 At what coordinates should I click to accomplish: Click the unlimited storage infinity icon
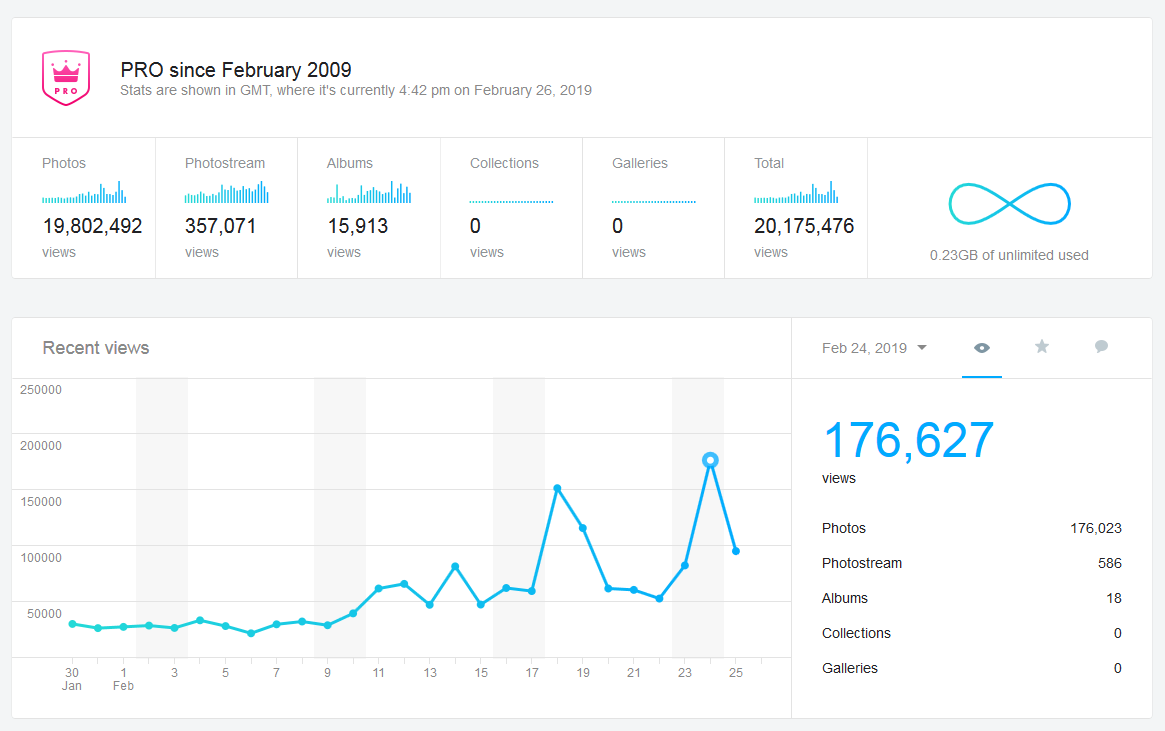click(x=1009, y=204)
